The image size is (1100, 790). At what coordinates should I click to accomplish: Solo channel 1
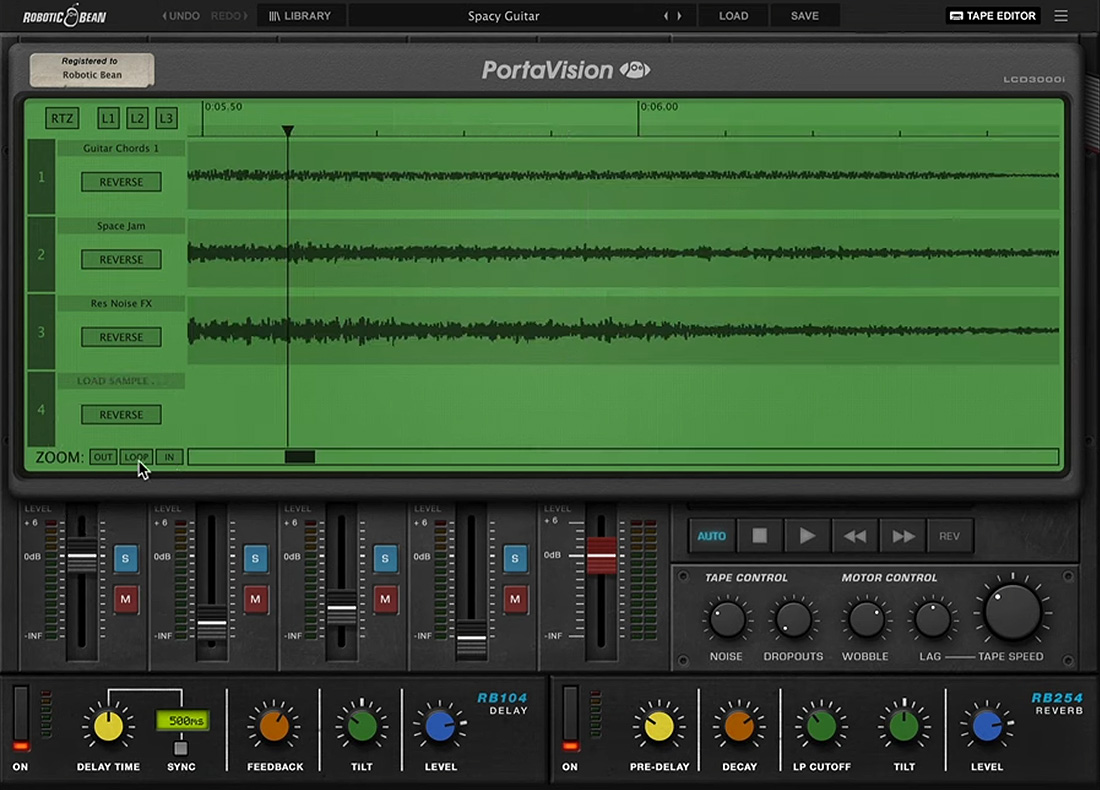coord(126,558)
